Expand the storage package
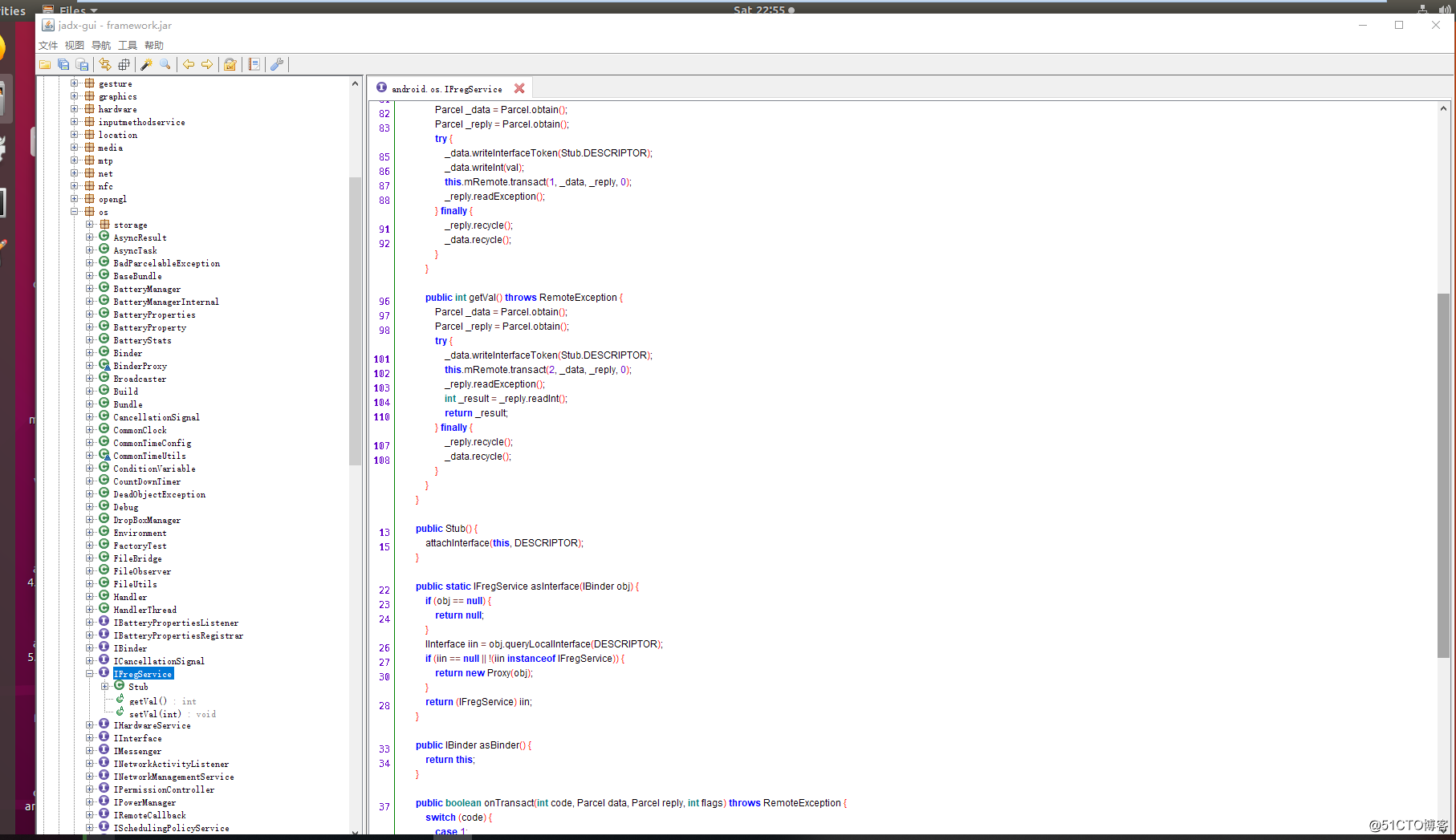The height and width of the screenshot is (840, 1456). click(90, 225)
